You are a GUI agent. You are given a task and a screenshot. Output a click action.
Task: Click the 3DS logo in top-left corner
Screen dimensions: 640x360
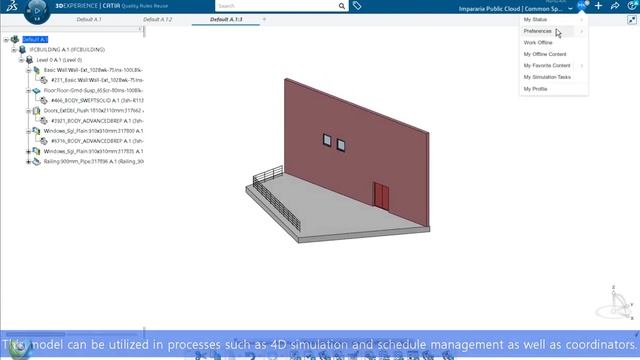coord(11,6)
